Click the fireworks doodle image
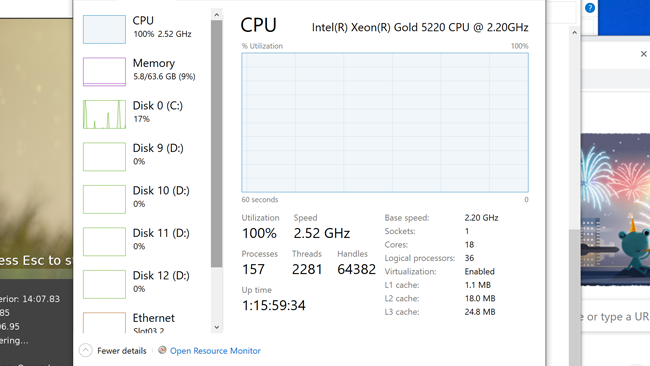 [615, 209]
